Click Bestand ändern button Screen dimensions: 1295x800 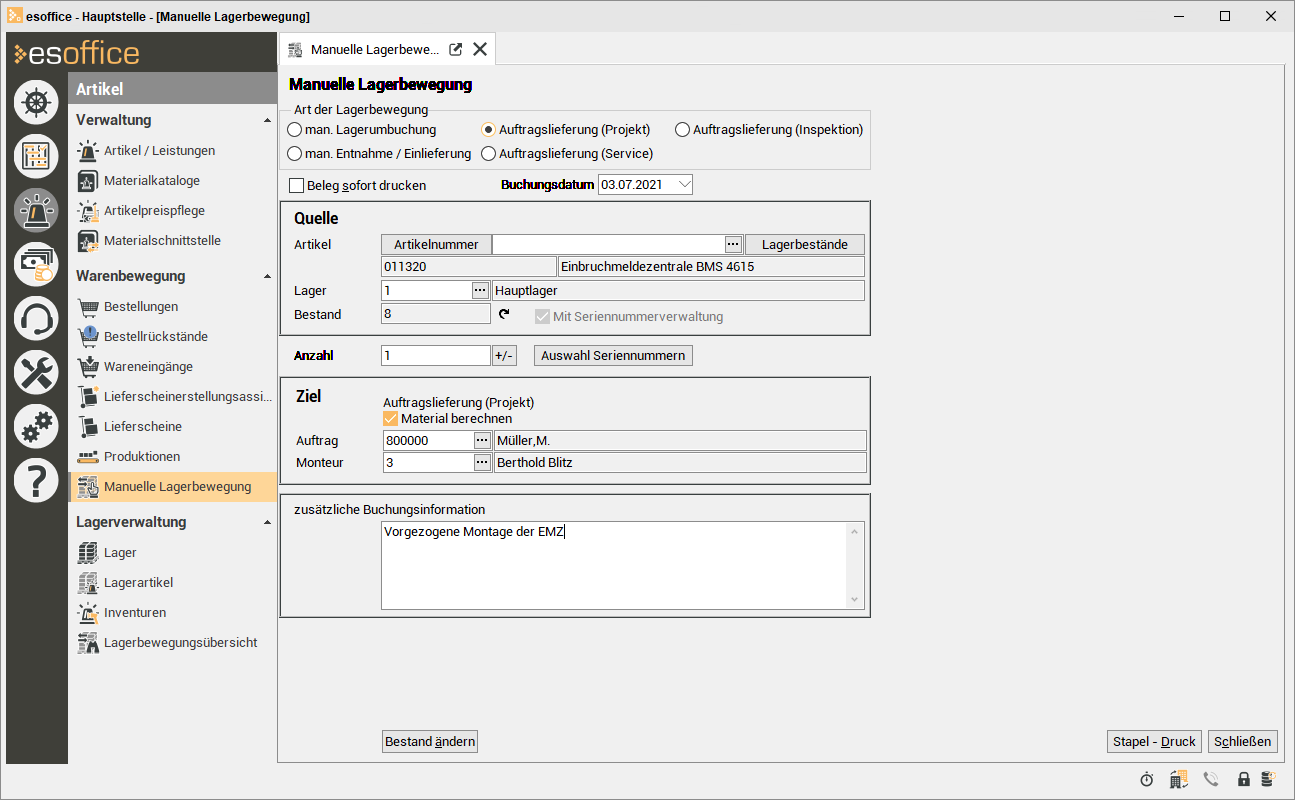[x=431, y=742]
